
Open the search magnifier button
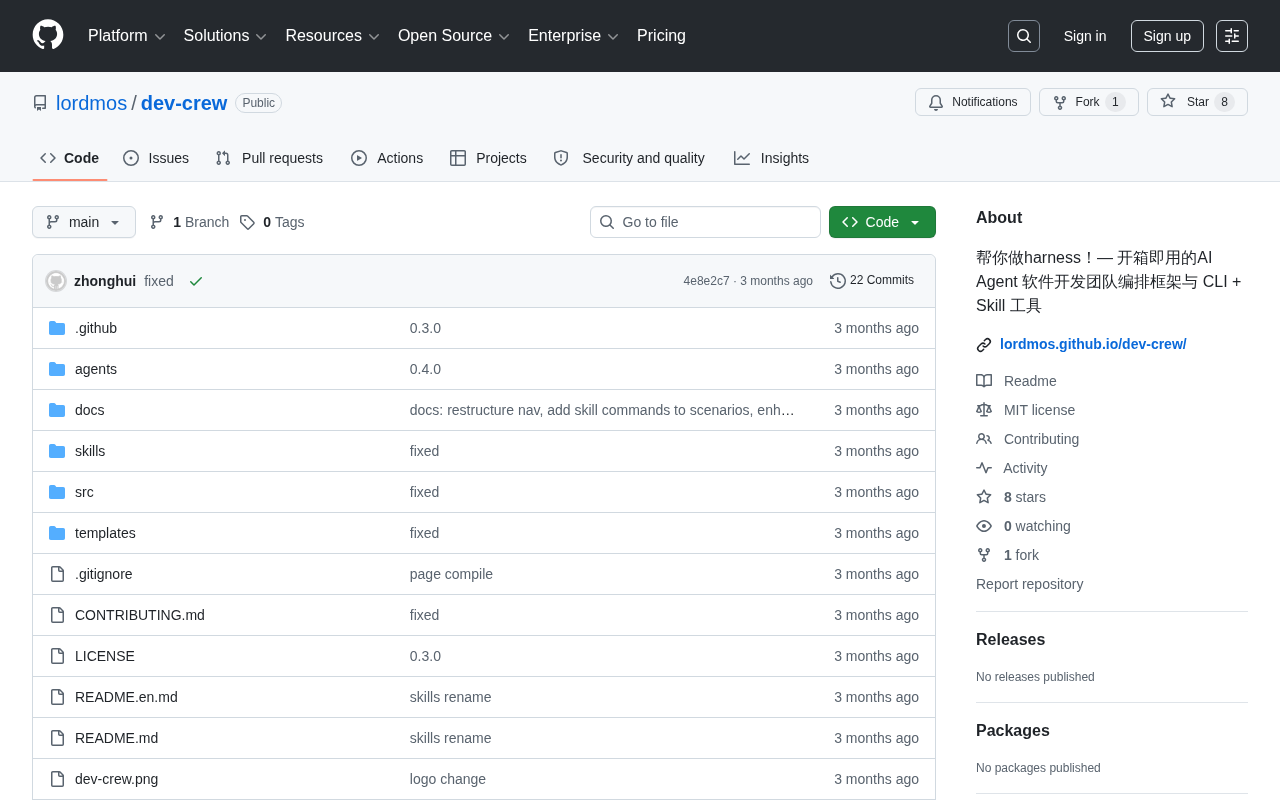tap(1024, 36)
